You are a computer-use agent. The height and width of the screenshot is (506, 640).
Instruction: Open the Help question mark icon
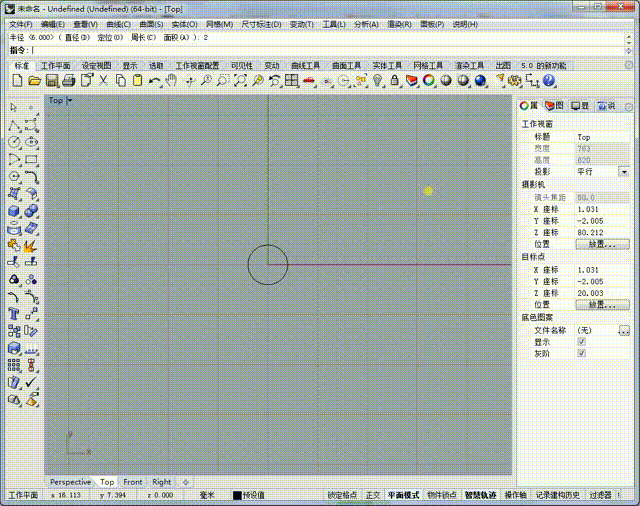pyautogui.click(x=549, y=80)
